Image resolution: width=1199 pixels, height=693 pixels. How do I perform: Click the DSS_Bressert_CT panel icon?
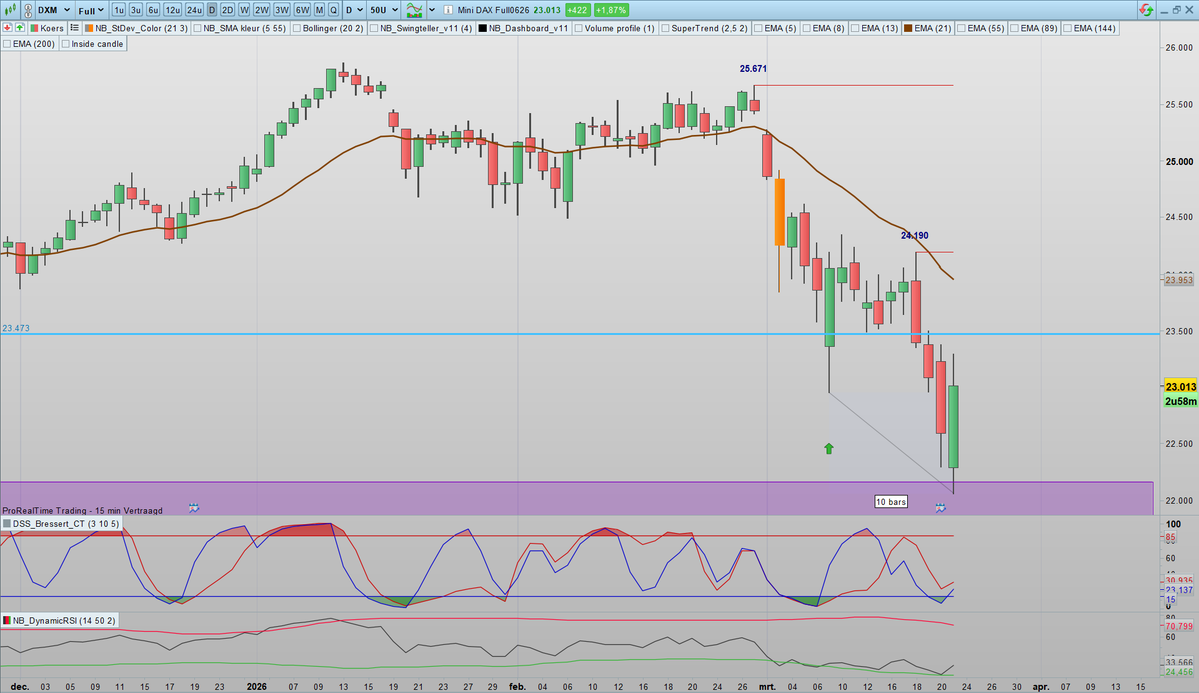coord(9,523)
